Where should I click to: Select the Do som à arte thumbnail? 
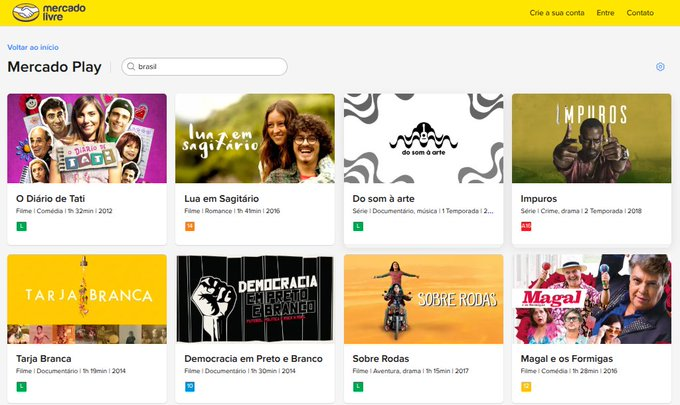pos(423,138)
